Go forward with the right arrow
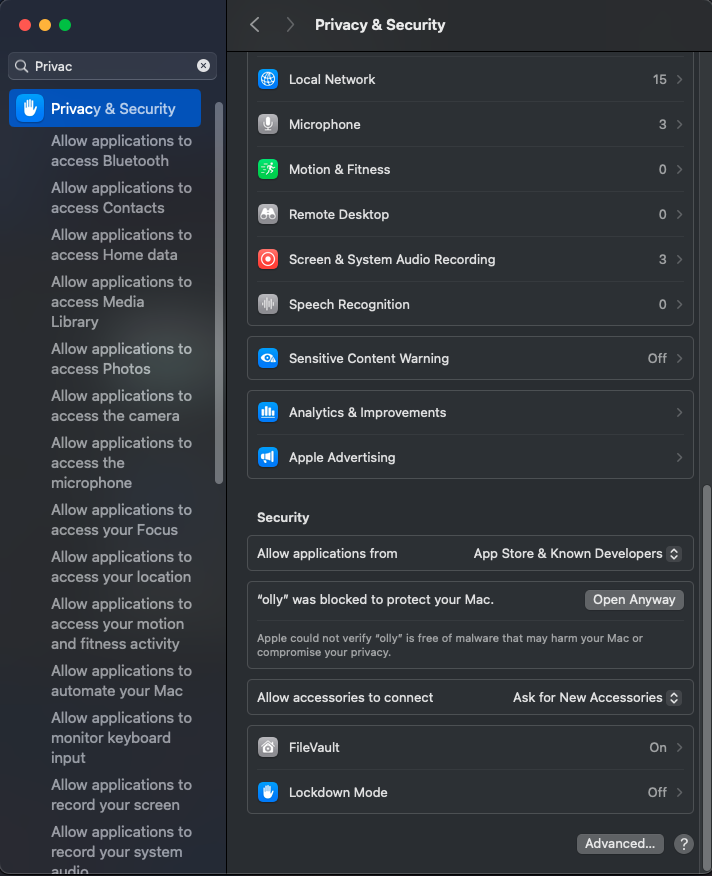Image resolution: width=712 pixels, height=876 pixels. click(289, 25)
